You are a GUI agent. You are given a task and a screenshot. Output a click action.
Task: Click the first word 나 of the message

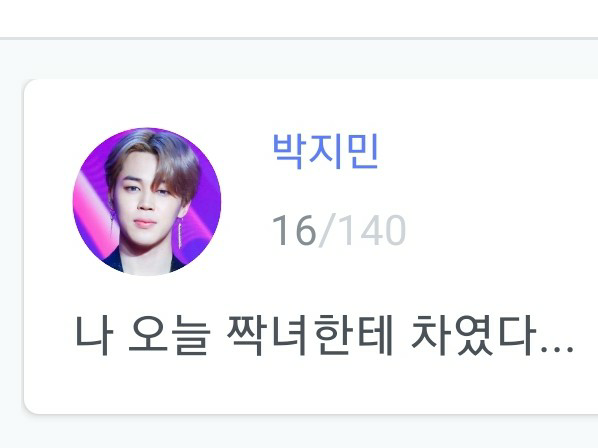(94, 336)
